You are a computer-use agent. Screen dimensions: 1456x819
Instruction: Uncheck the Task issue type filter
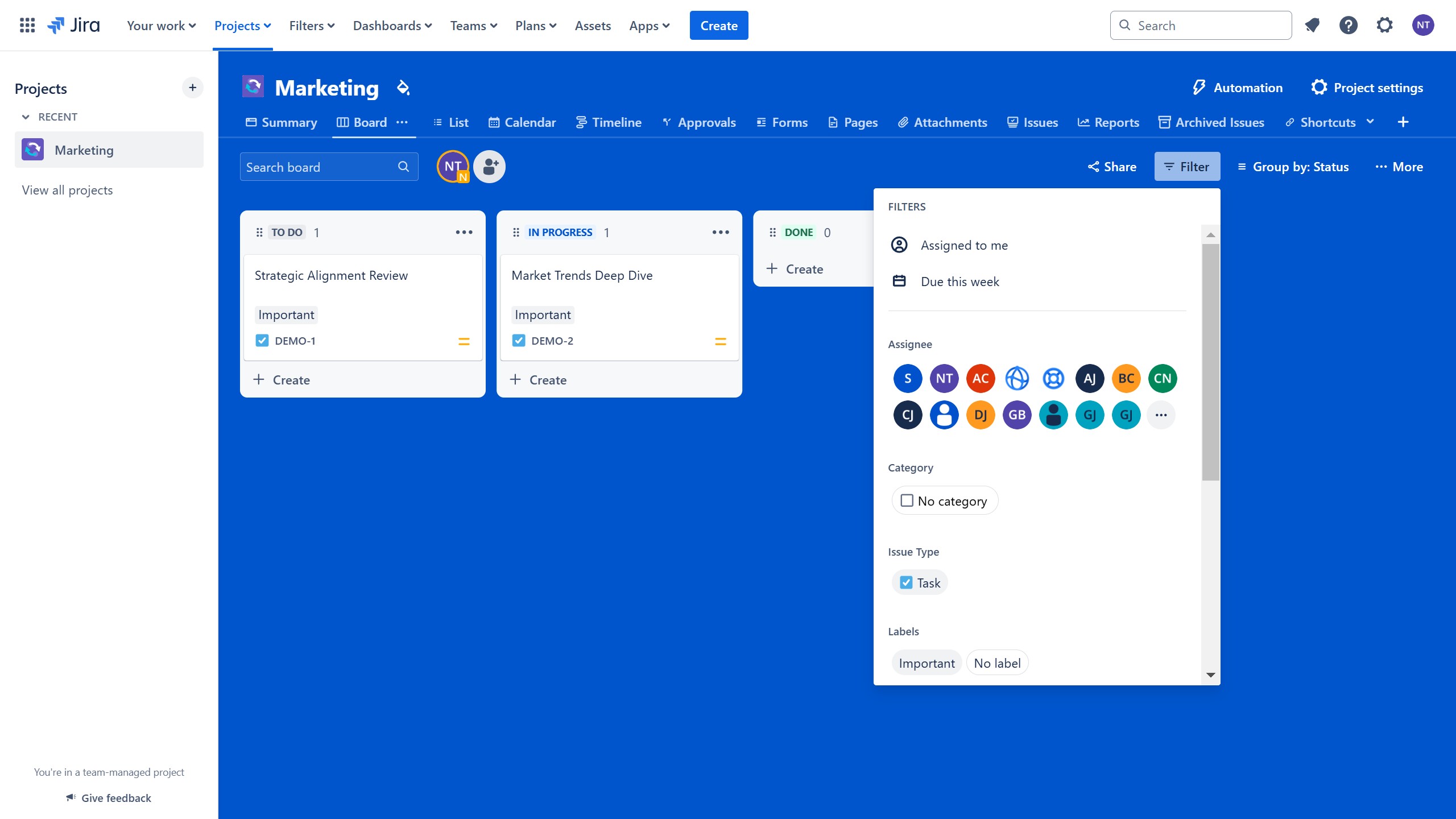tap(907, 582)
